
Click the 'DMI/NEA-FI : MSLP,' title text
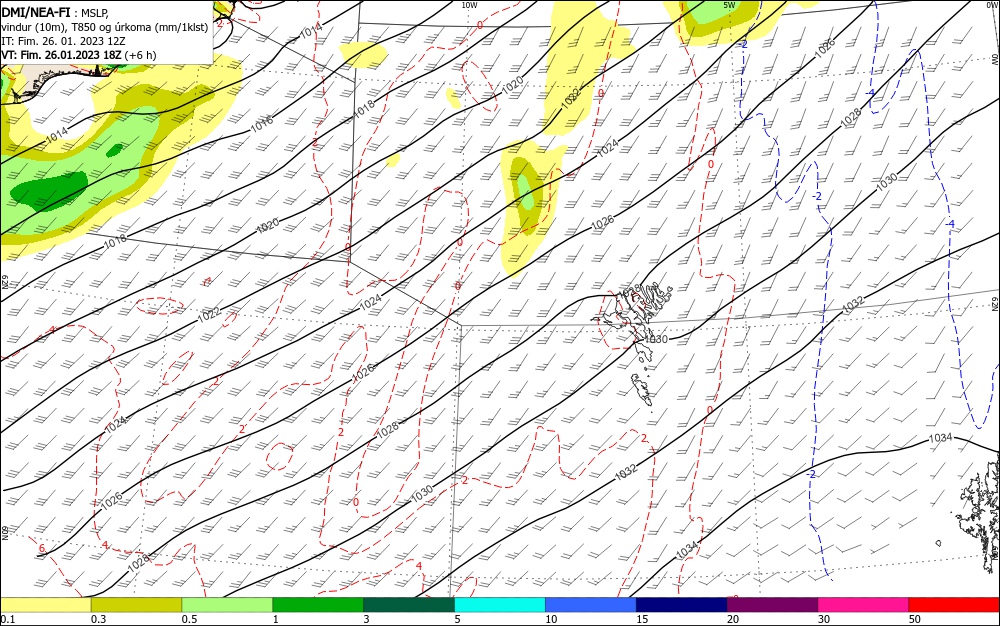55,11
